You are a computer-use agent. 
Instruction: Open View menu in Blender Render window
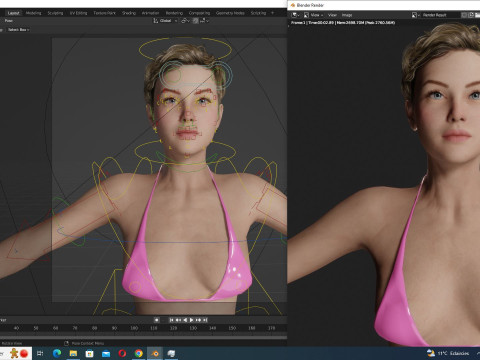click(332, 15)
